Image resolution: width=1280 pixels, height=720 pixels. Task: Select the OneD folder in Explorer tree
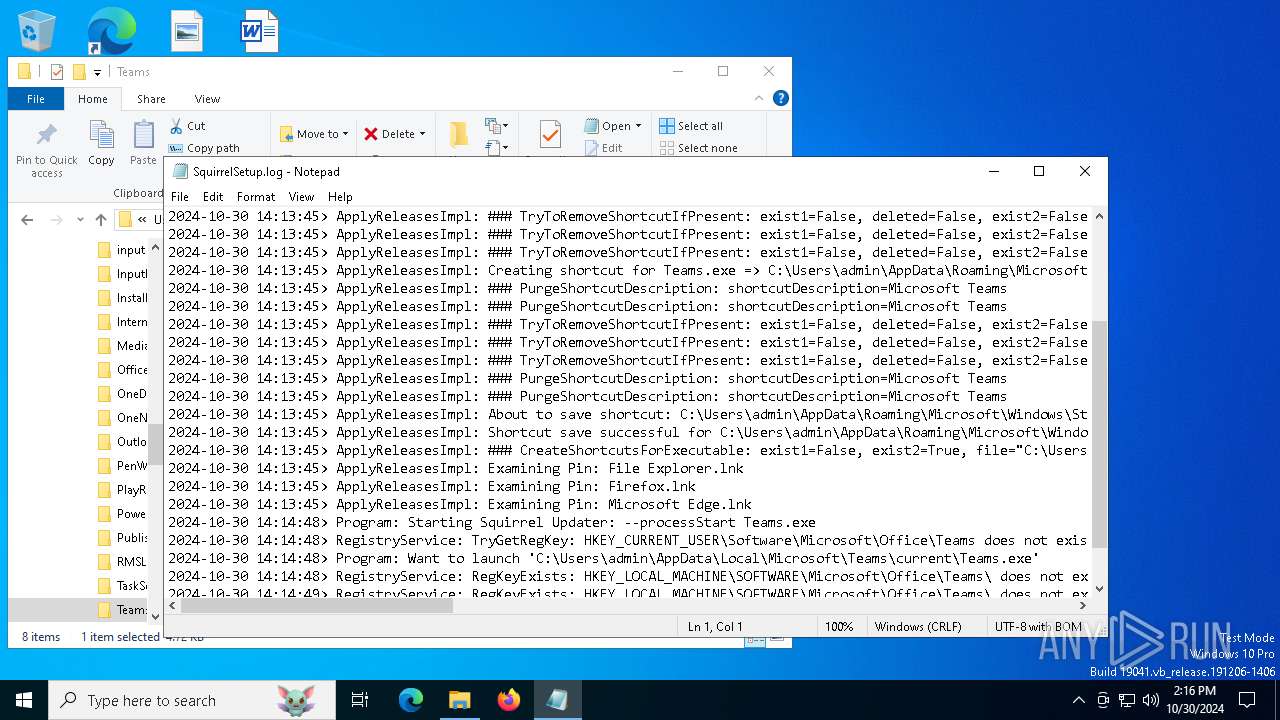(122, 394)
